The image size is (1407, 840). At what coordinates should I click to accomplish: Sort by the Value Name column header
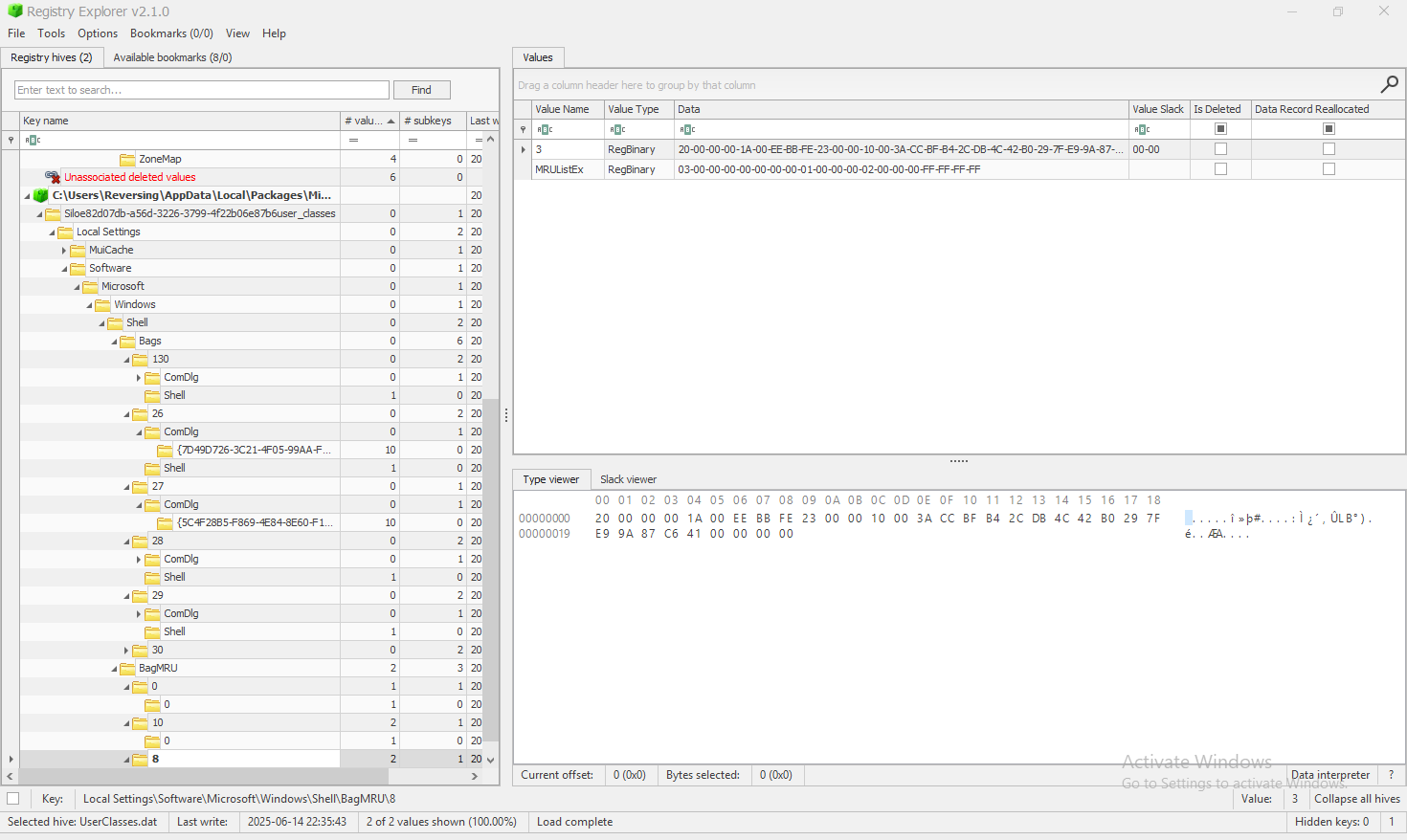point(568,109)
